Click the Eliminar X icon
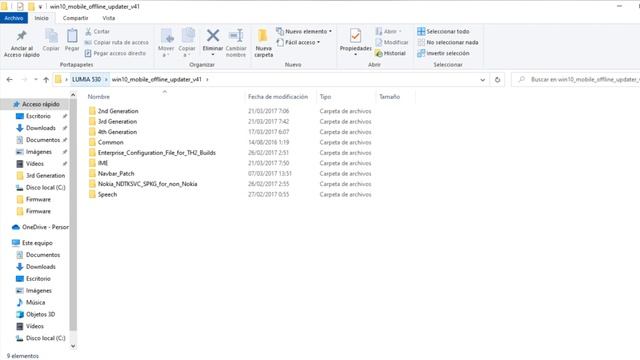This screenshot has height=360, width=640. tap(213, 36)
